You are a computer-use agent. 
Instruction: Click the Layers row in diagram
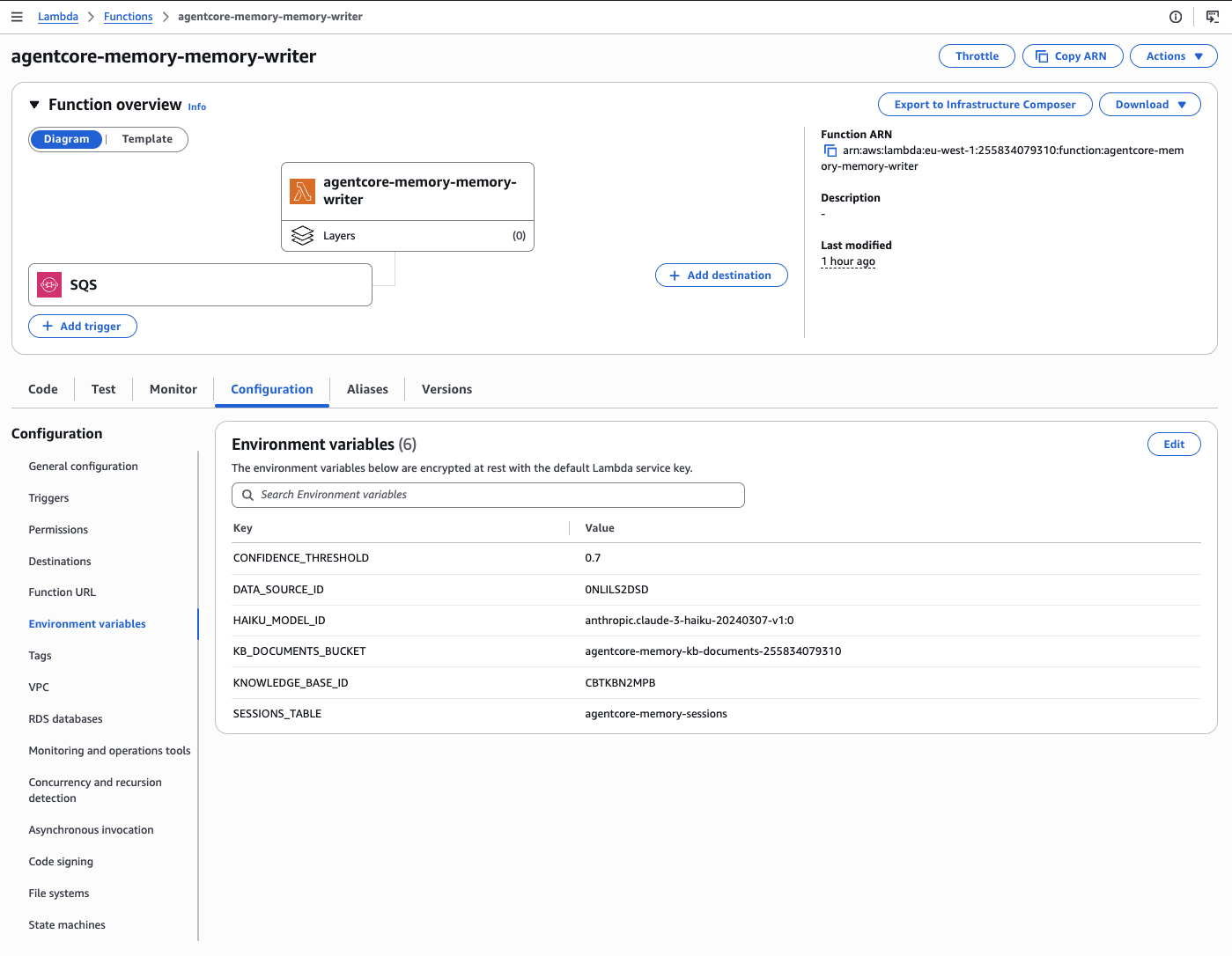tap(408, 236)
